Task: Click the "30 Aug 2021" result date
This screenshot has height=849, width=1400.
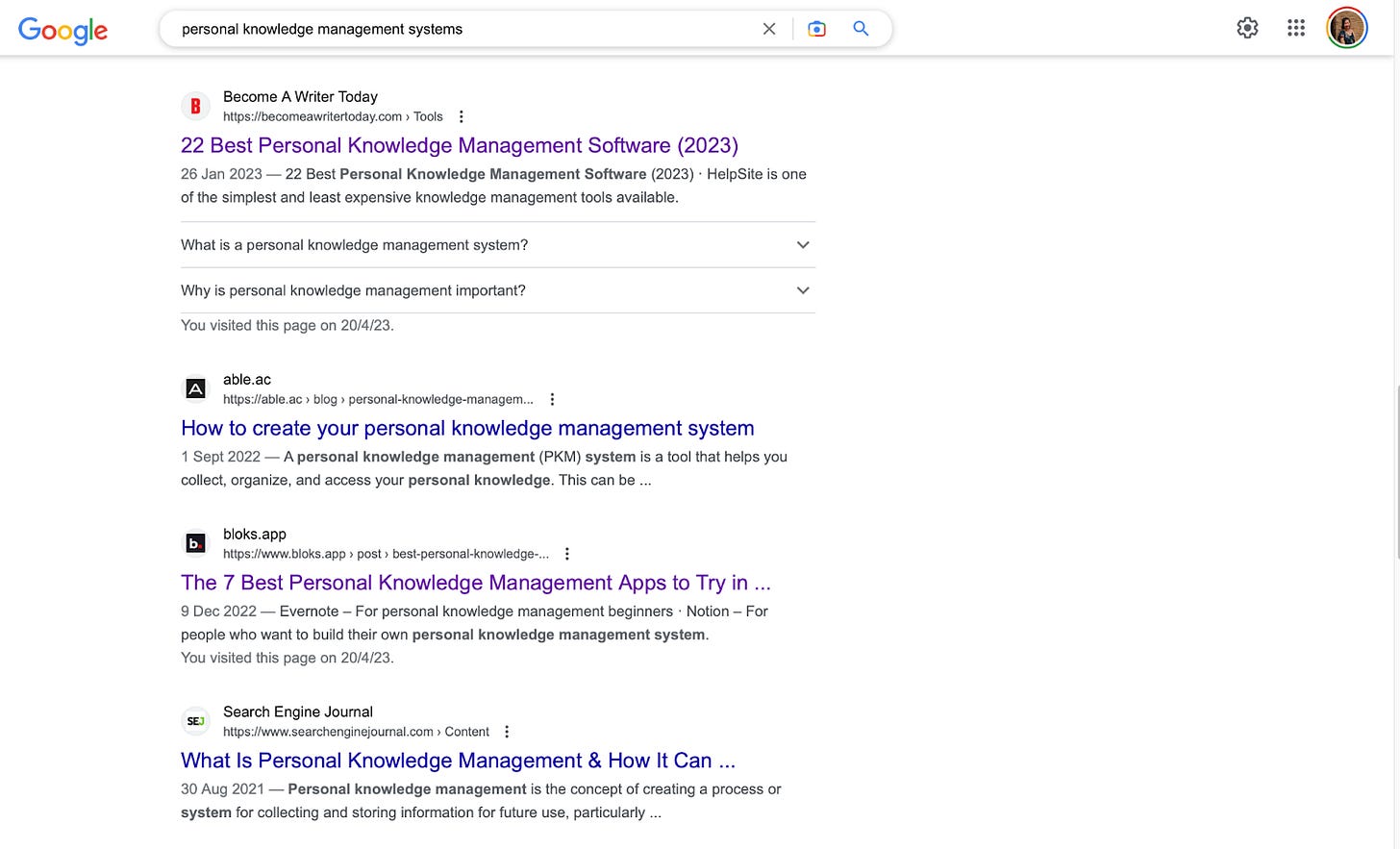Action: [222, 789]
